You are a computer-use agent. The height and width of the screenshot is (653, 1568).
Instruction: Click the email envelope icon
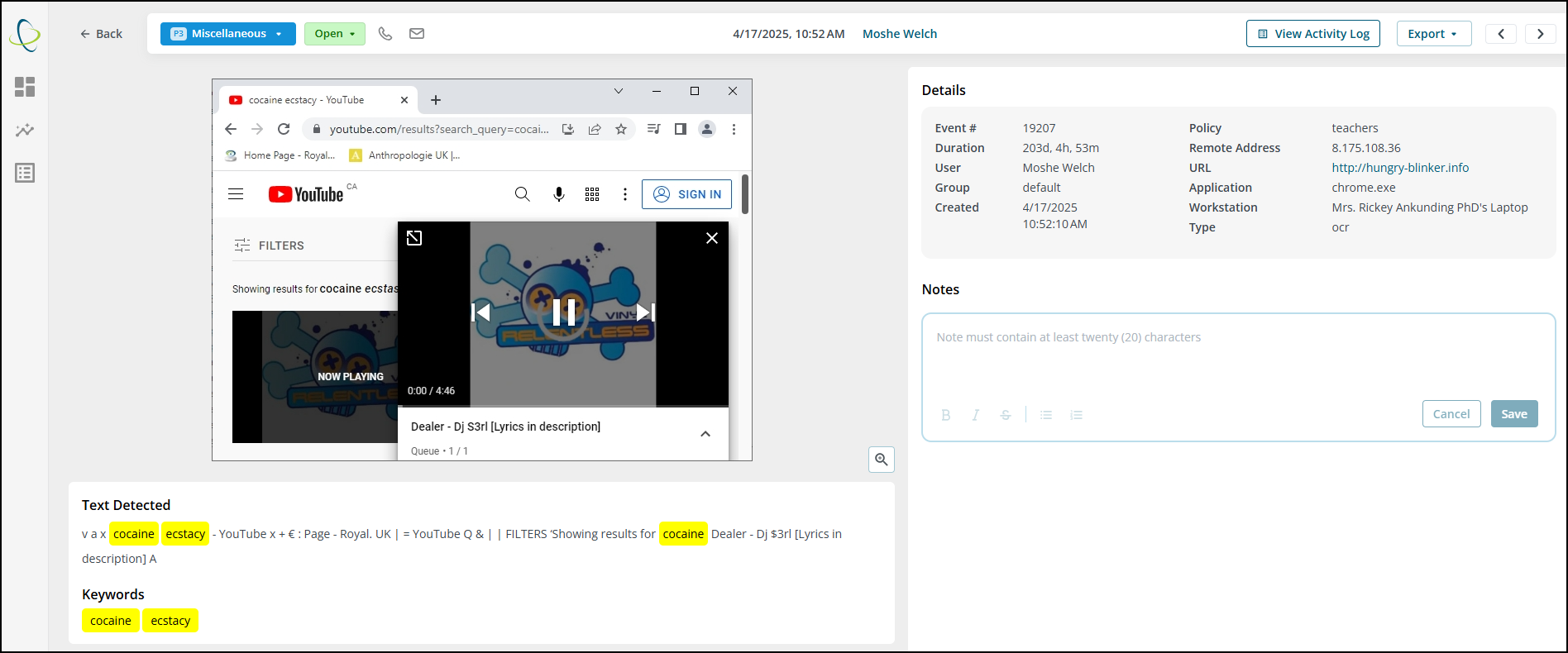click(417, 34)
